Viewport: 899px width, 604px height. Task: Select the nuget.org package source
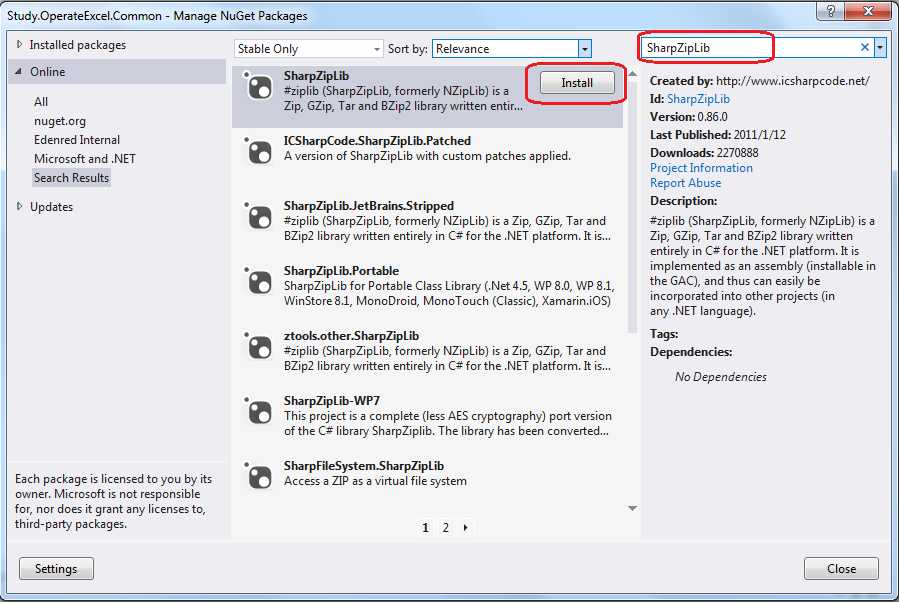[x=60, y=121]
